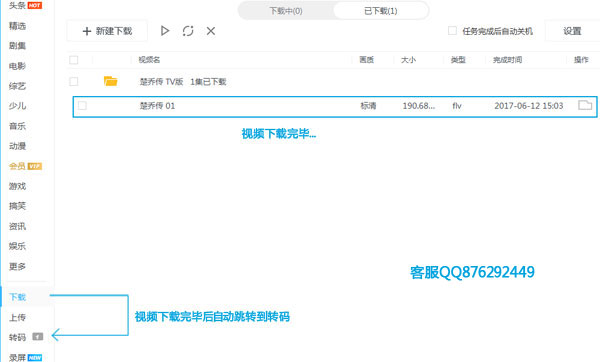Select 资讯 in the sidebar
Image resolution: width=600 pixels, height=362 pixels.
17,226
